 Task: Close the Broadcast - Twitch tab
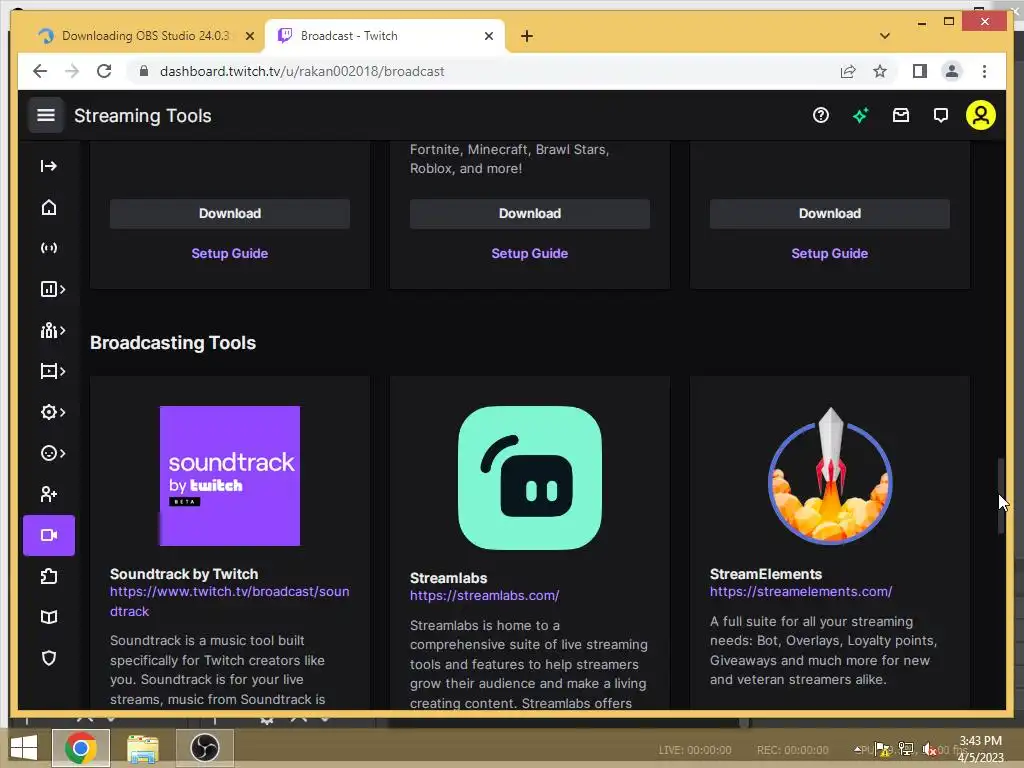(x=488, y=37)
